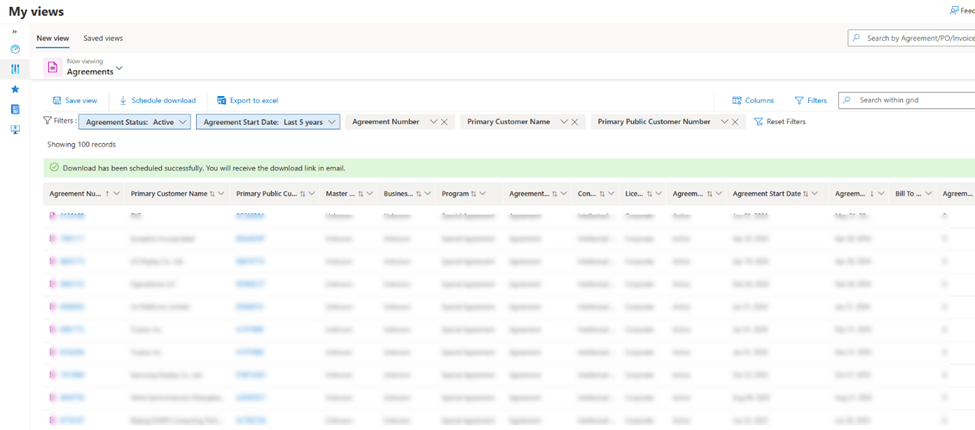Click the pink Agreements document icon
Screen dimensions: 975x430
click(52, 67)
